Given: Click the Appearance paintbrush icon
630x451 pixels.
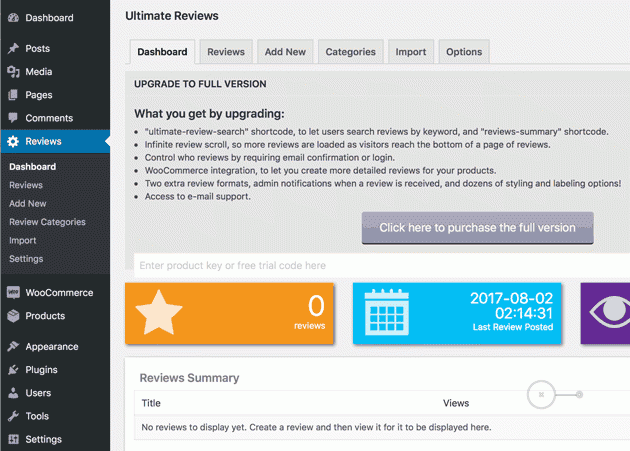Looking at the screenshot, I should (x=13, y=346).
